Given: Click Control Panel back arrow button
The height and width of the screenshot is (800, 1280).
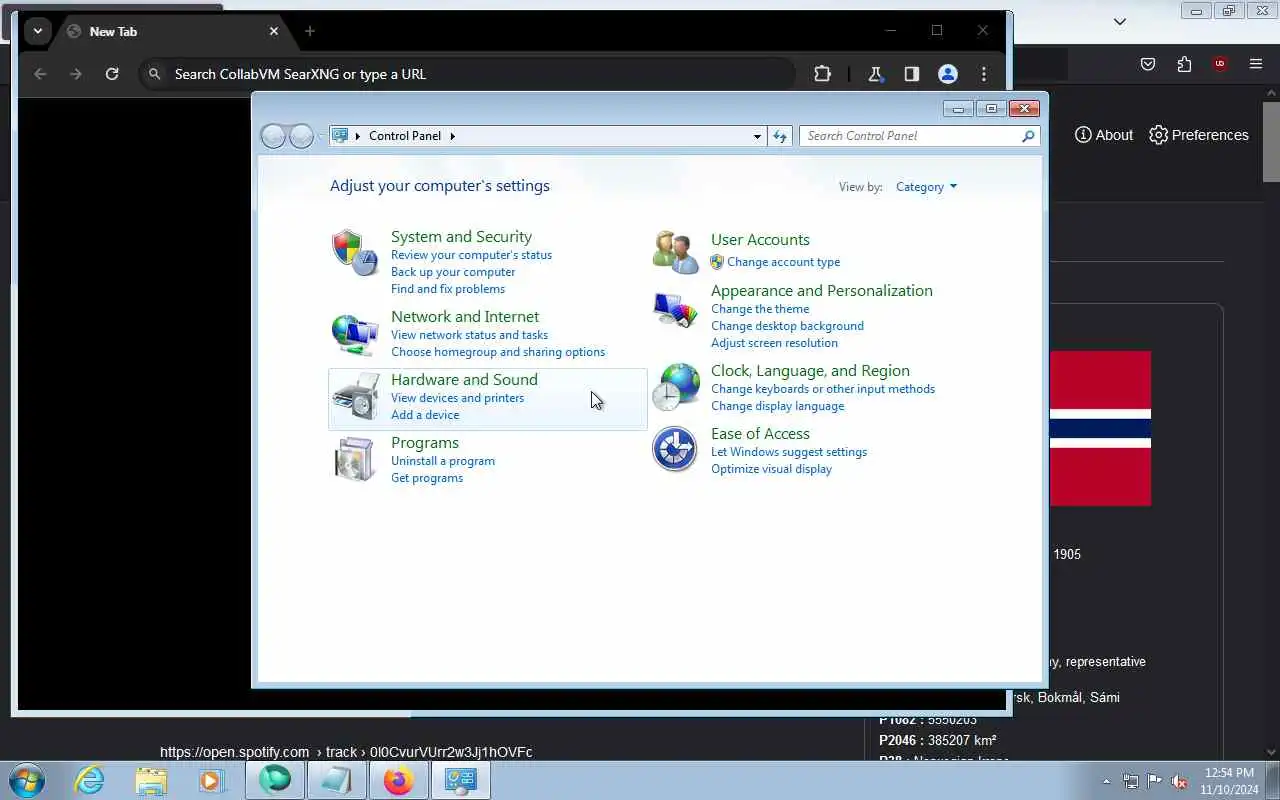Looking at the screenshot, I should point(273,136).
